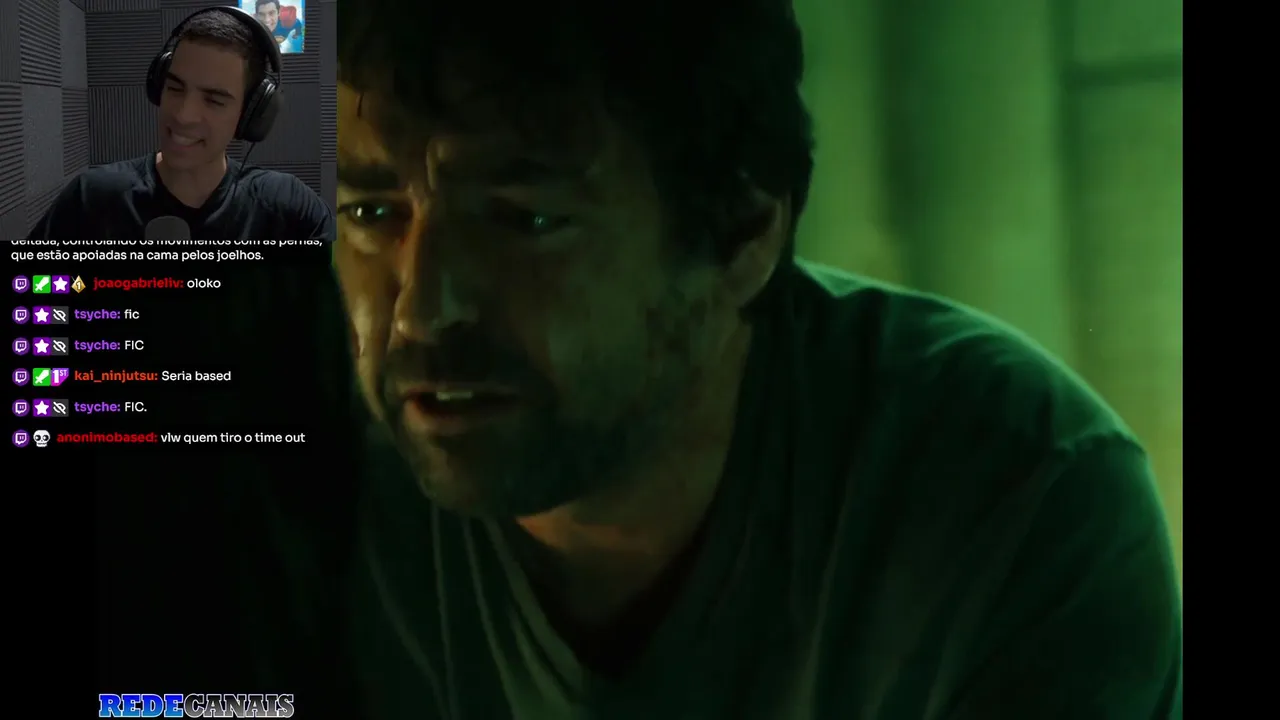Open anonimobased's username in chat
Viewport: 1280px width, 720px height.
[107, 437]
